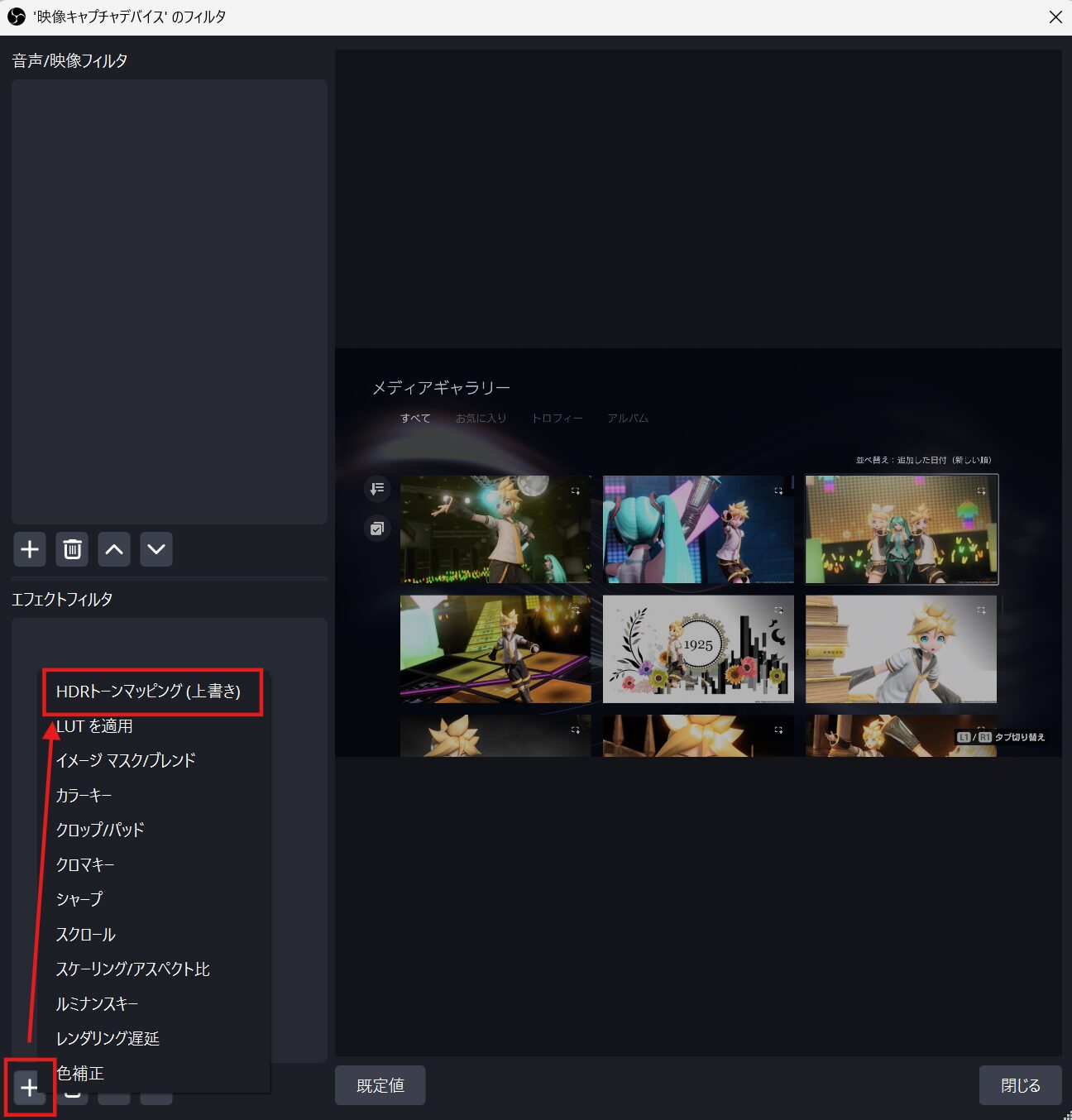The image size is (1072, 1120).
Task: Click L1/R1 タブ切り替え hint in preview
Action: (x=1001, y=737)
